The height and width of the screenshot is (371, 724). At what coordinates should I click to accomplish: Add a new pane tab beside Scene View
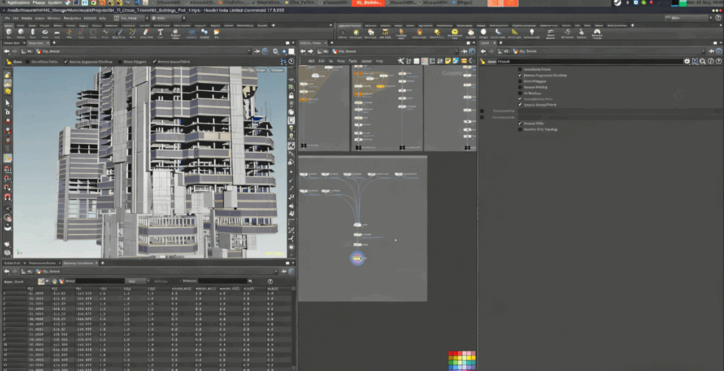click(x=54, y=43)
